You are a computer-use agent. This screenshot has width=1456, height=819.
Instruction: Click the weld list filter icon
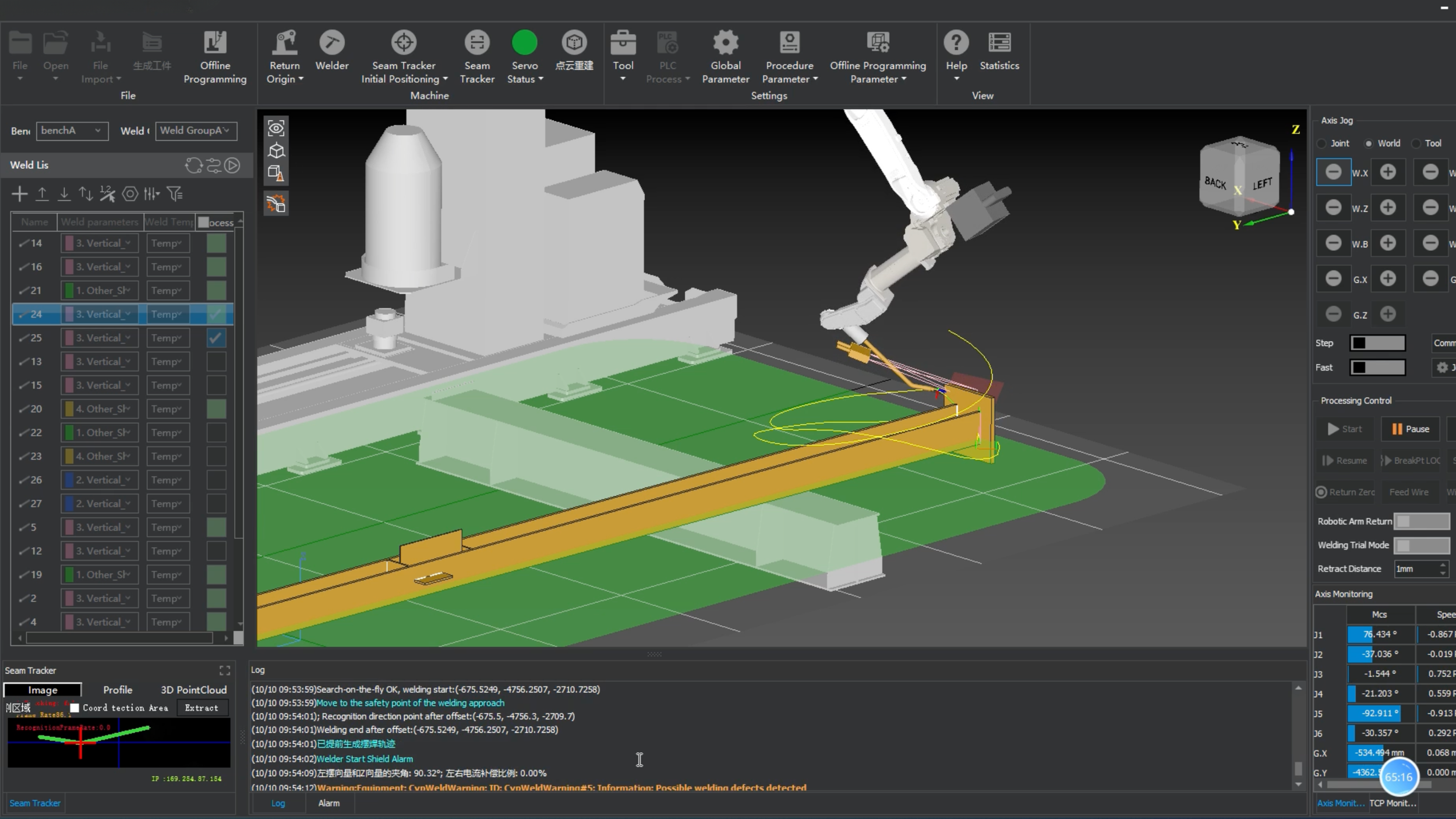(175, 194)
